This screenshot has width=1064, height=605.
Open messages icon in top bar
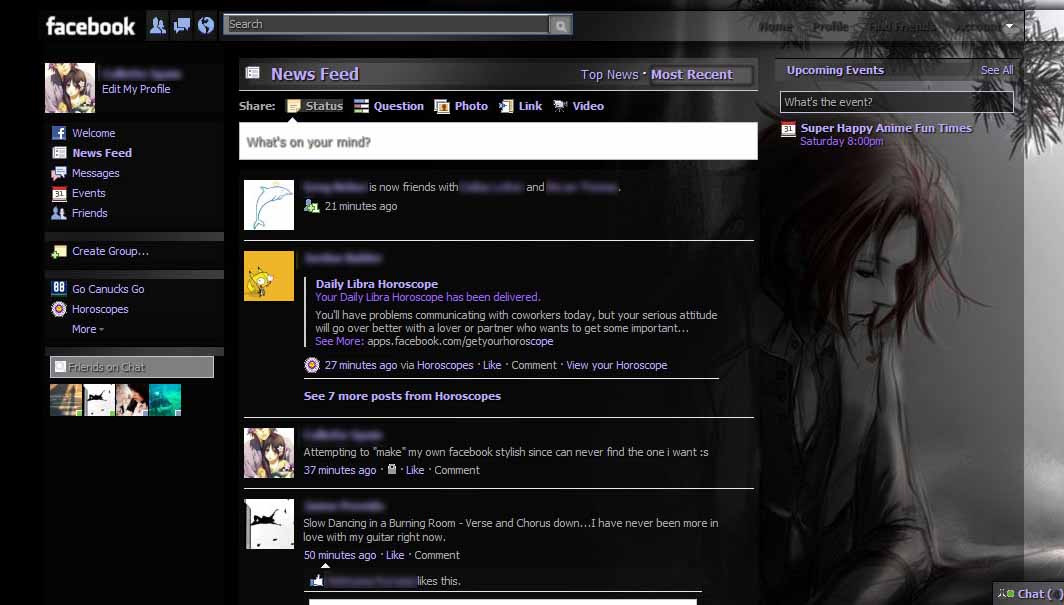point(182,26)
